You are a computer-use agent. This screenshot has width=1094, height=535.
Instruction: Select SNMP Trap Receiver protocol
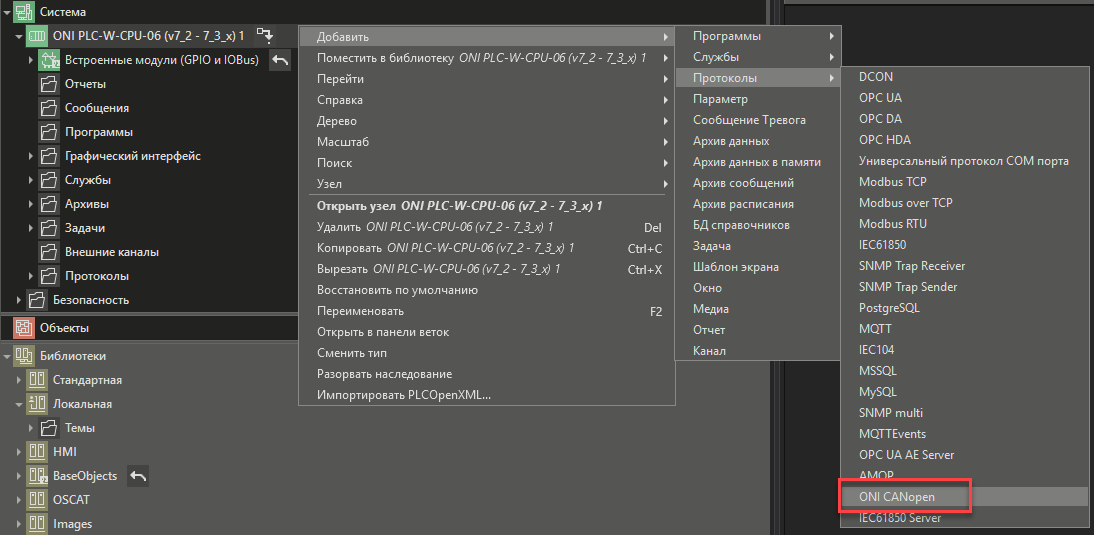965,266
